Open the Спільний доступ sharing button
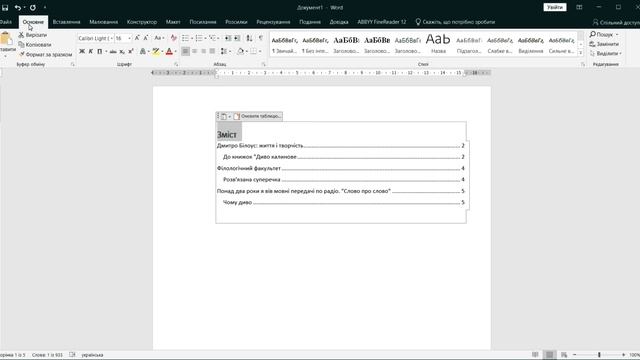This screenshot has width=640, height=360. 616,22
